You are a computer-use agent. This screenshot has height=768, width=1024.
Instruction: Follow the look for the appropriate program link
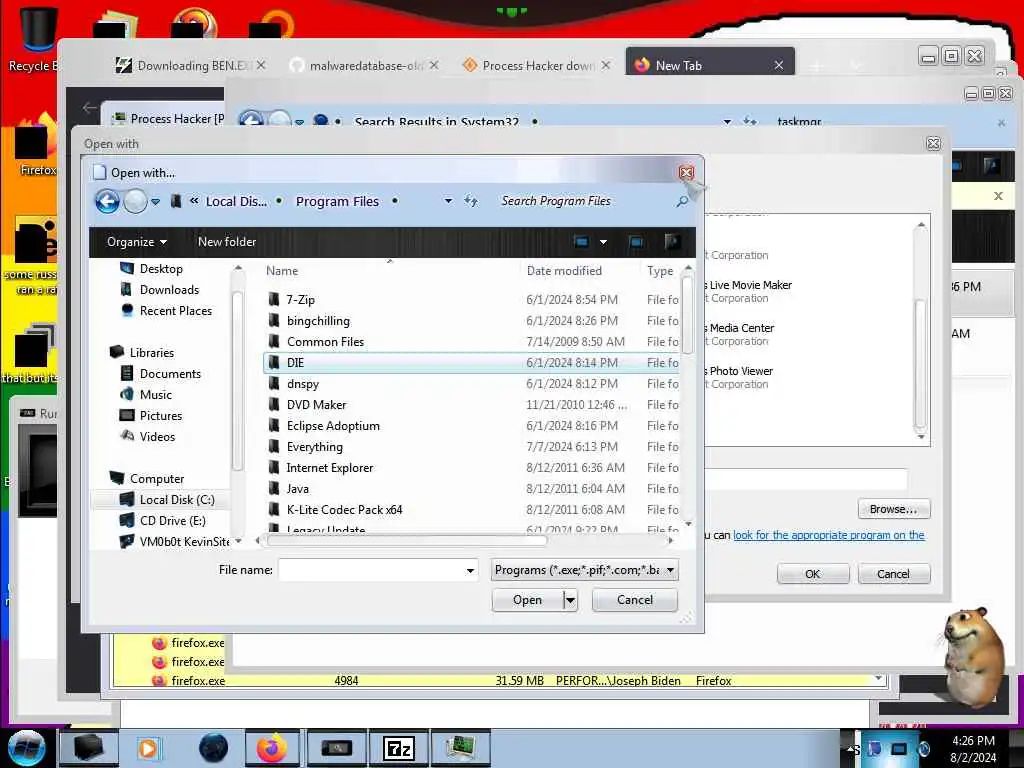point(829,535)
